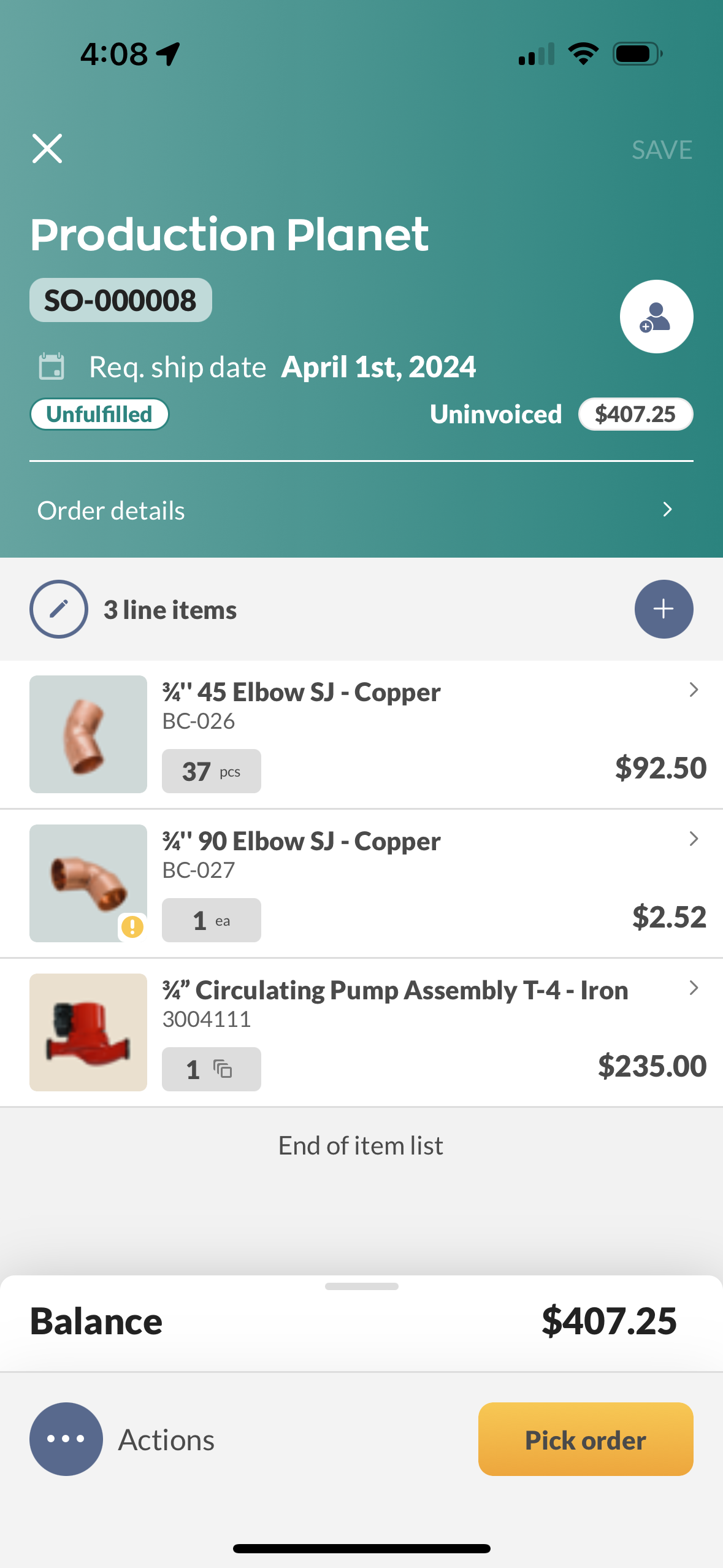
Task: Tap the Unfulfilled status badge
Action: pyautogui.click(x=99, y=414)
